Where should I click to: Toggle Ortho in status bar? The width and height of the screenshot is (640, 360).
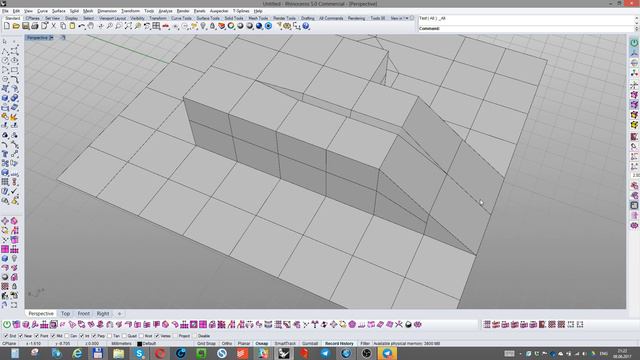coord(227,344)
